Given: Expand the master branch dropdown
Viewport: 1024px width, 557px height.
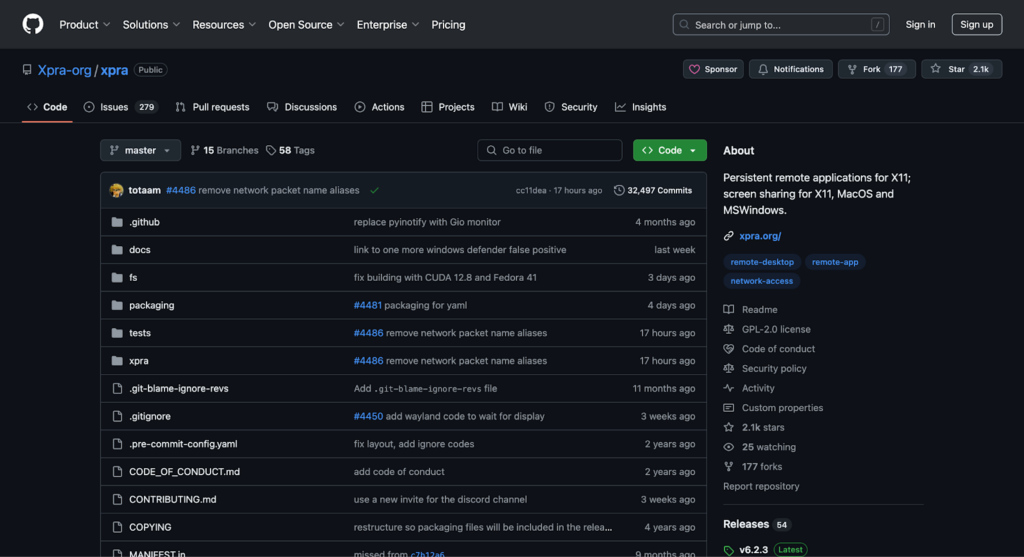Looking at the screenshot, I should pyautogui.click(x=140, y=150).
